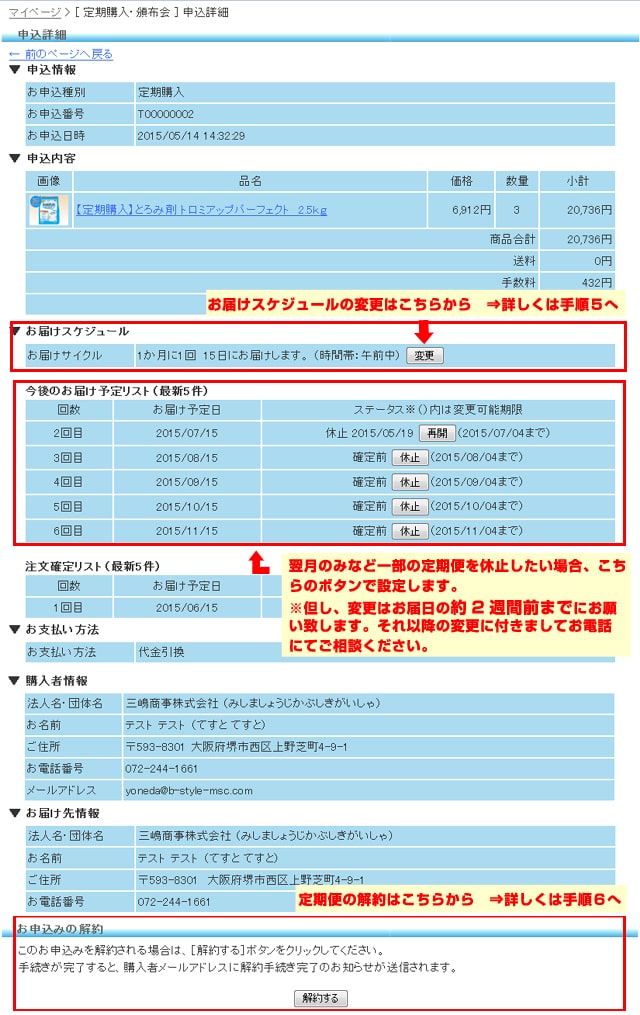The width and height of the screenshot is (640, 1015).
Task: Click 休止 button for 3回目 delivery
Action: pyautogui.click(x=410, y=458)
